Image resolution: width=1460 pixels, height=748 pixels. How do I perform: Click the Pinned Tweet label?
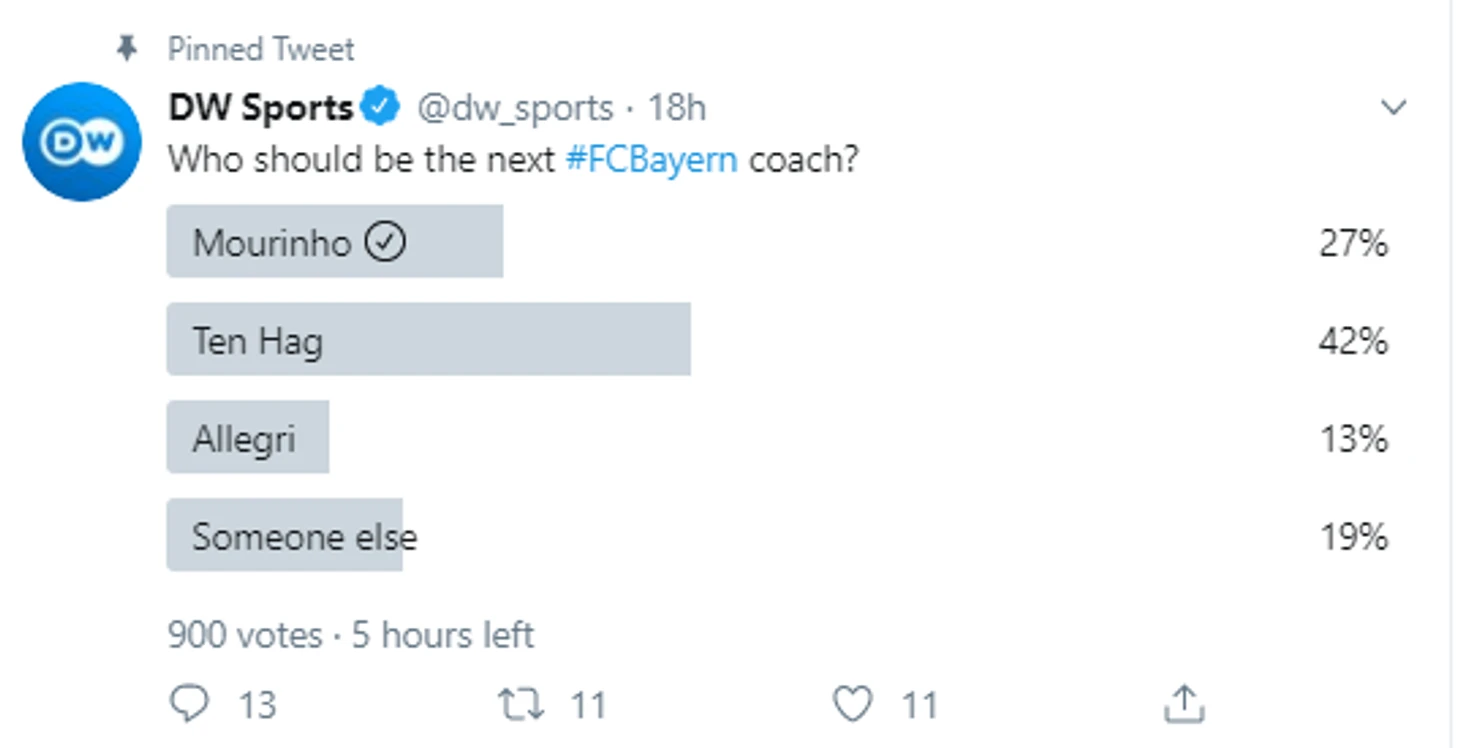point(260,48)
